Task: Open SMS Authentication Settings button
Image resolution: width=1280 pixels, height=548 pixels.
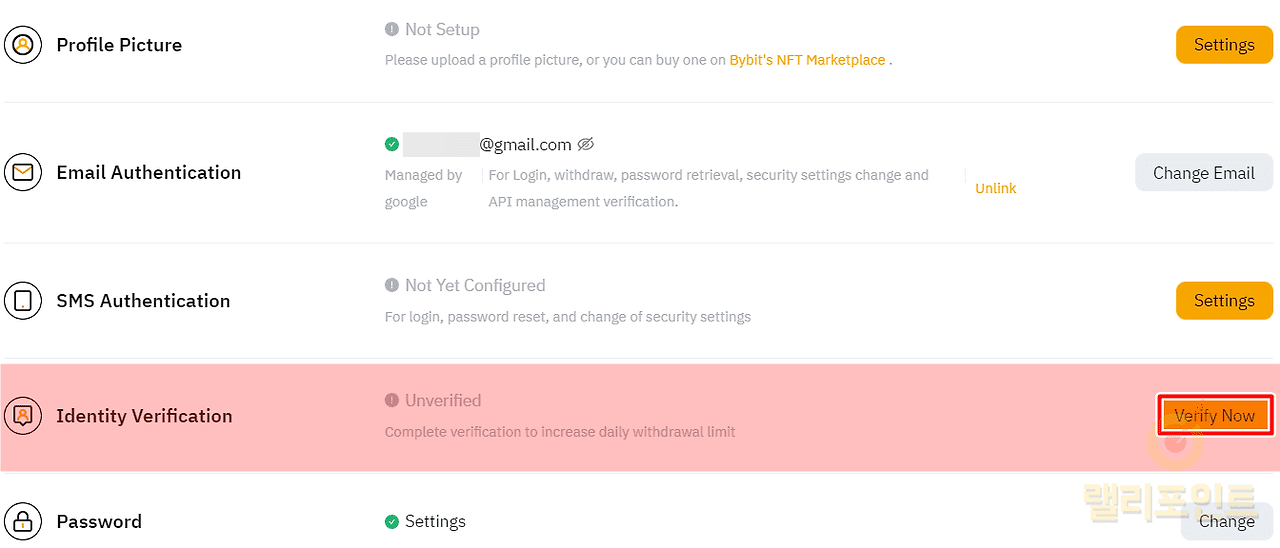Action: (x=1224, y=300)
